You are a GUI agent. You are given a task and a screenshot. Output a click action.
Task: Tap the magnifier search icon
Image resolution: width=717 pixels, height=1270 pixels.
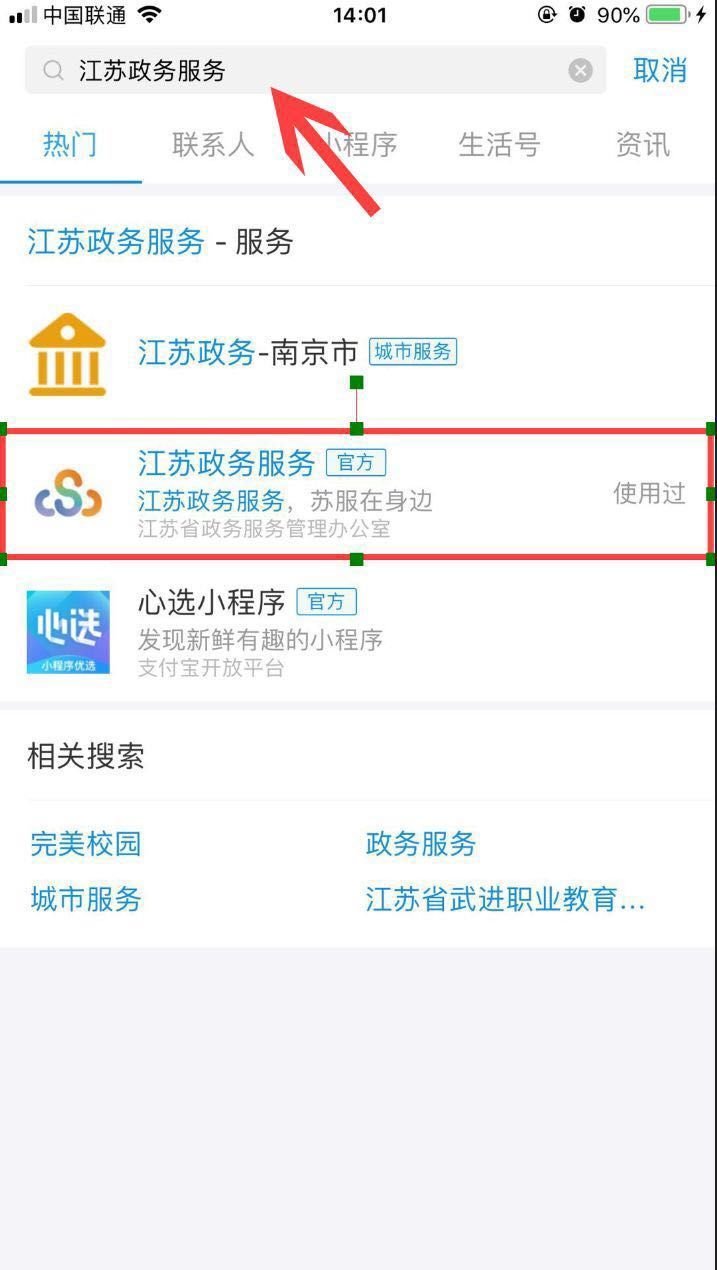tap(52, 70)
